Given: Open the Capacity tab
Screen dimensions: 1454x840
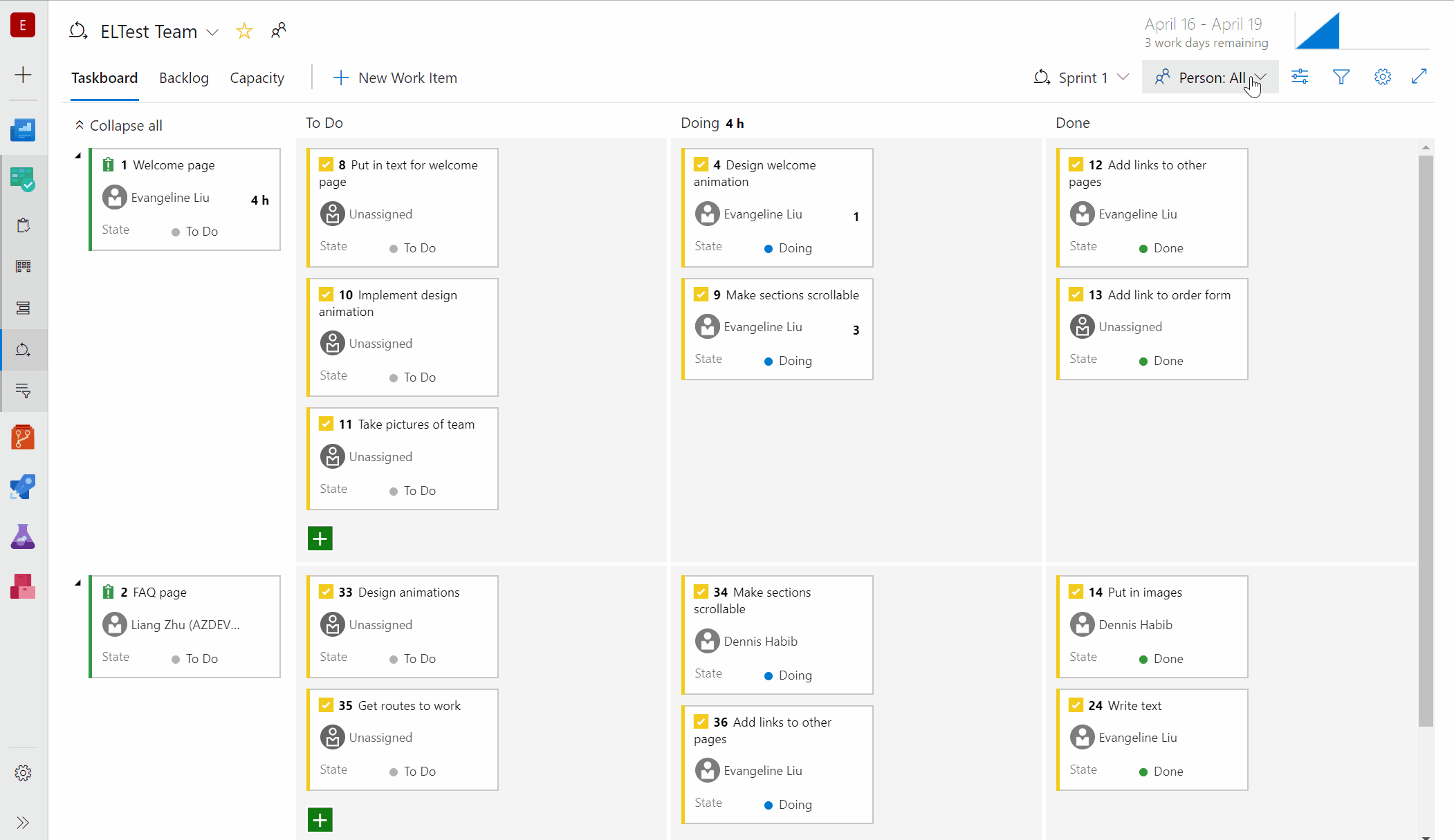Looking at the screenshot, I should tap(257, 77).
